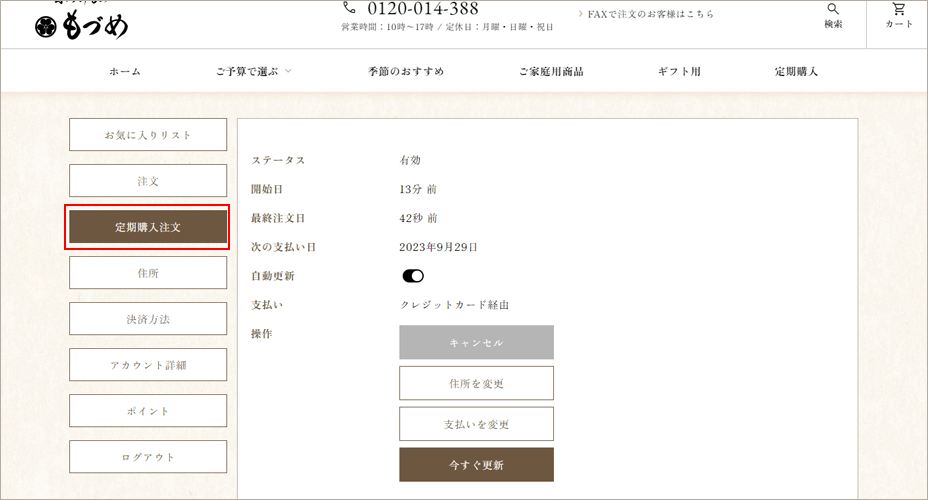The height and width of the screenshot is (500, 928).
Task: Toggle the 自動更新 switch
Action: tap(413, 276)
